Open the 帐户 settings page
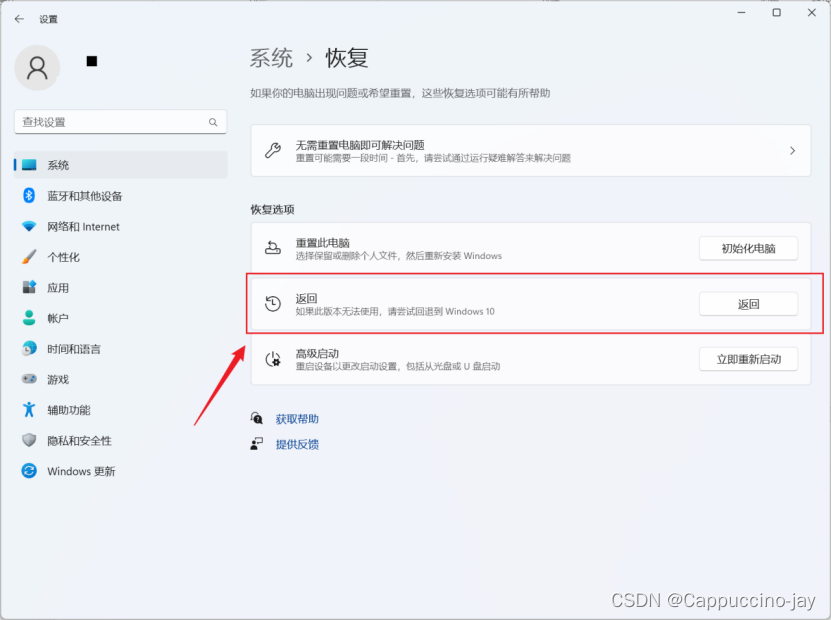This screenshot has width=831, height=620. click(x=121, y=318)
